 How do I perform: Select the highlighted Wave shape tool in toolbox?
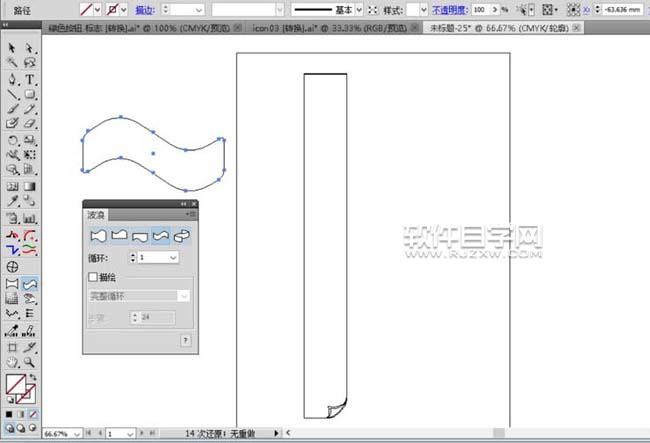point(30,284)
